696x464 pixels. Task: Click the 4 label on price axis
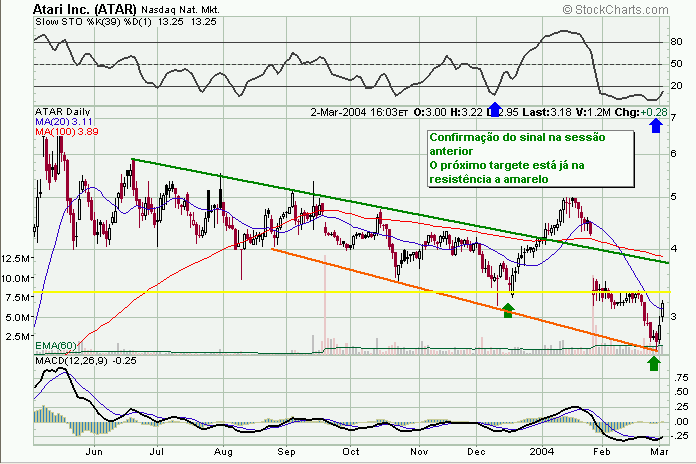click(x=673, y=249)
